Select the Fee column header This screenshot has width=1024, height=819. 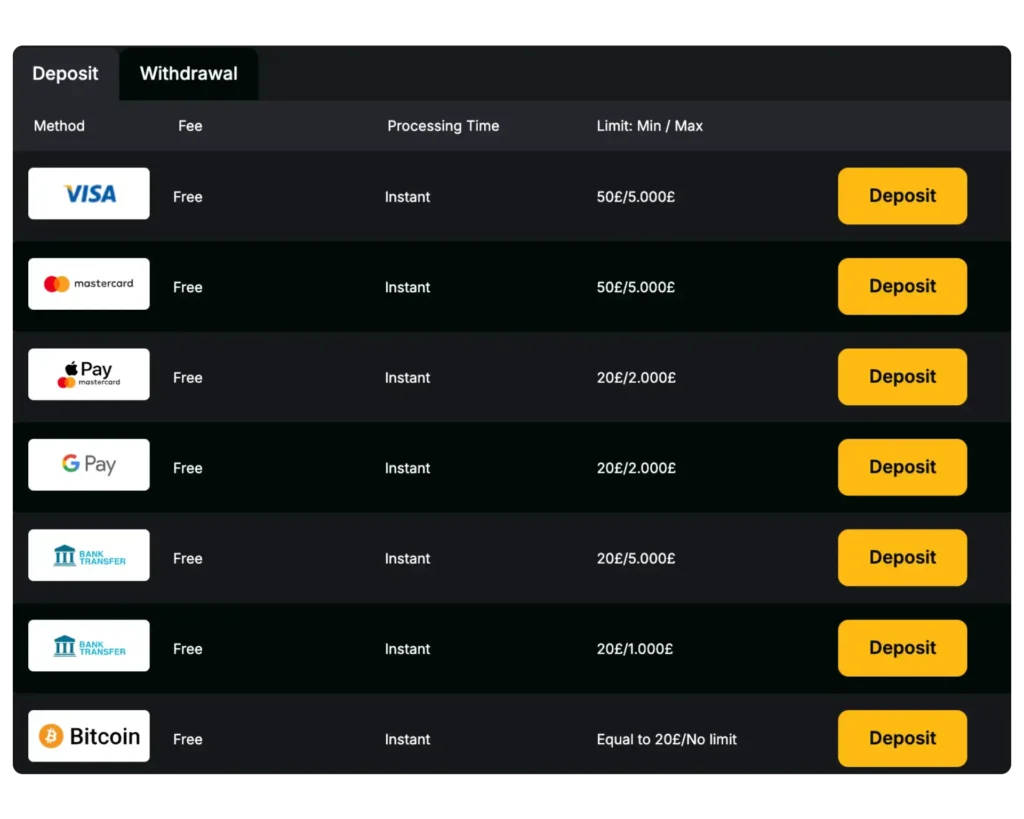pos(190,126)
